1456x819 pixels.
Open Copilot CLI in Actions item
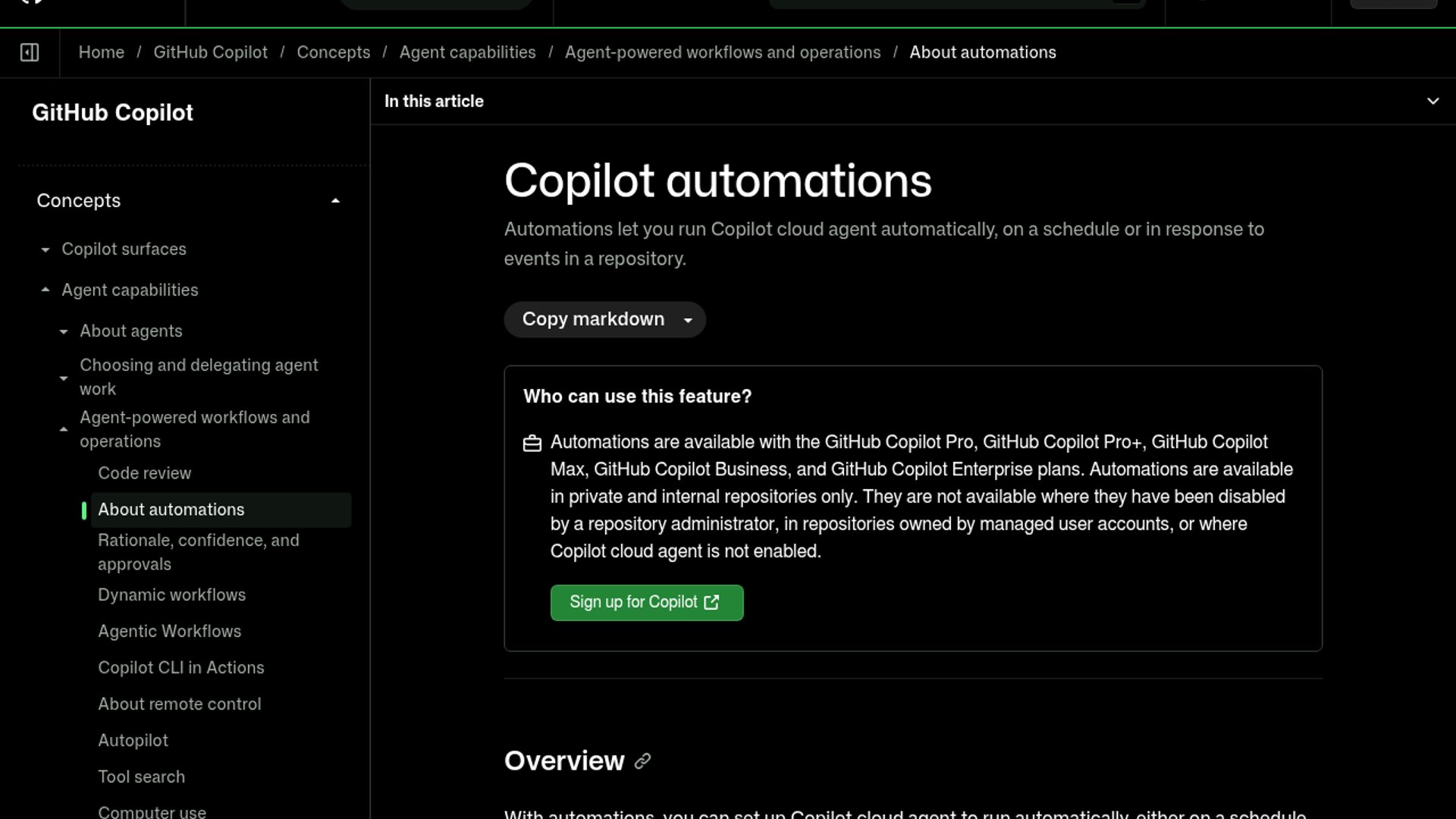tap(181, 667)
